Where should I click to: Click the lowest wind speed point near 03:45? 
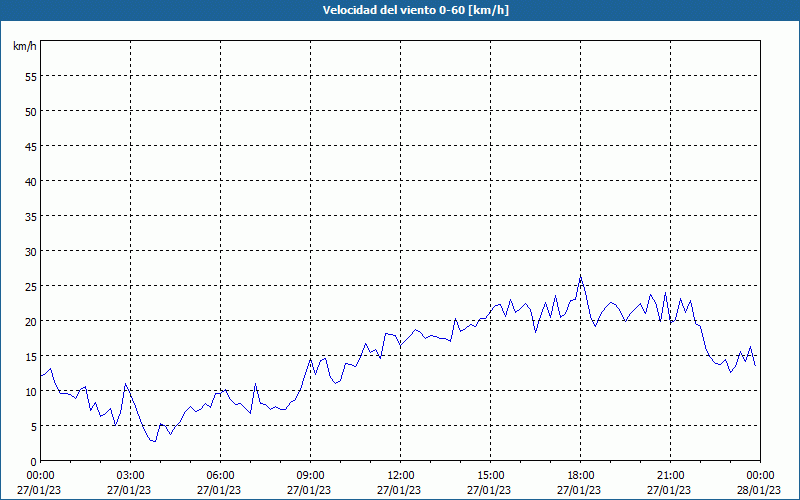click(x=155, y=441)
